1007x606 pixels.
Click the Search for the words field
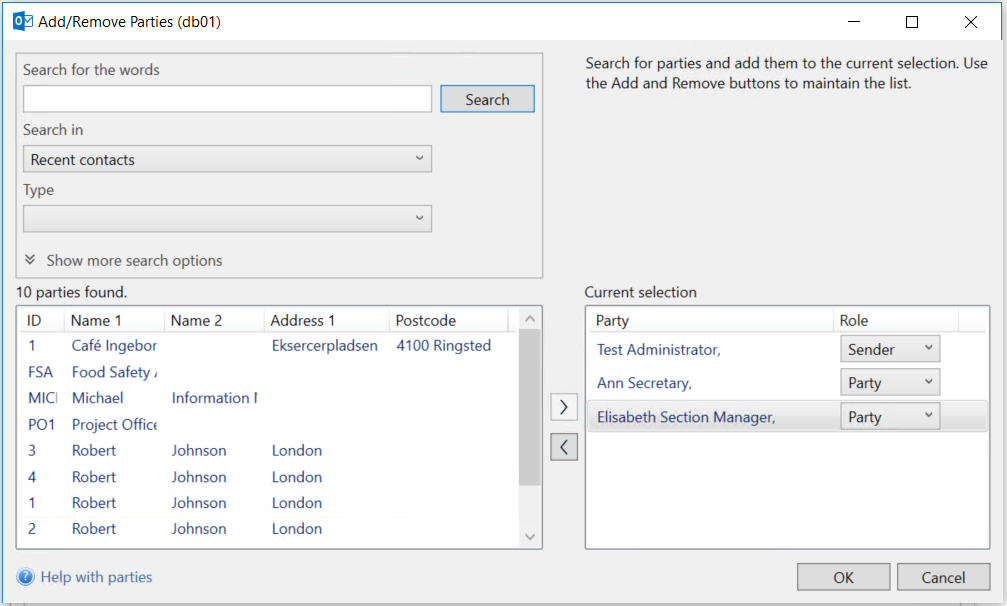[x=227, y=99]
